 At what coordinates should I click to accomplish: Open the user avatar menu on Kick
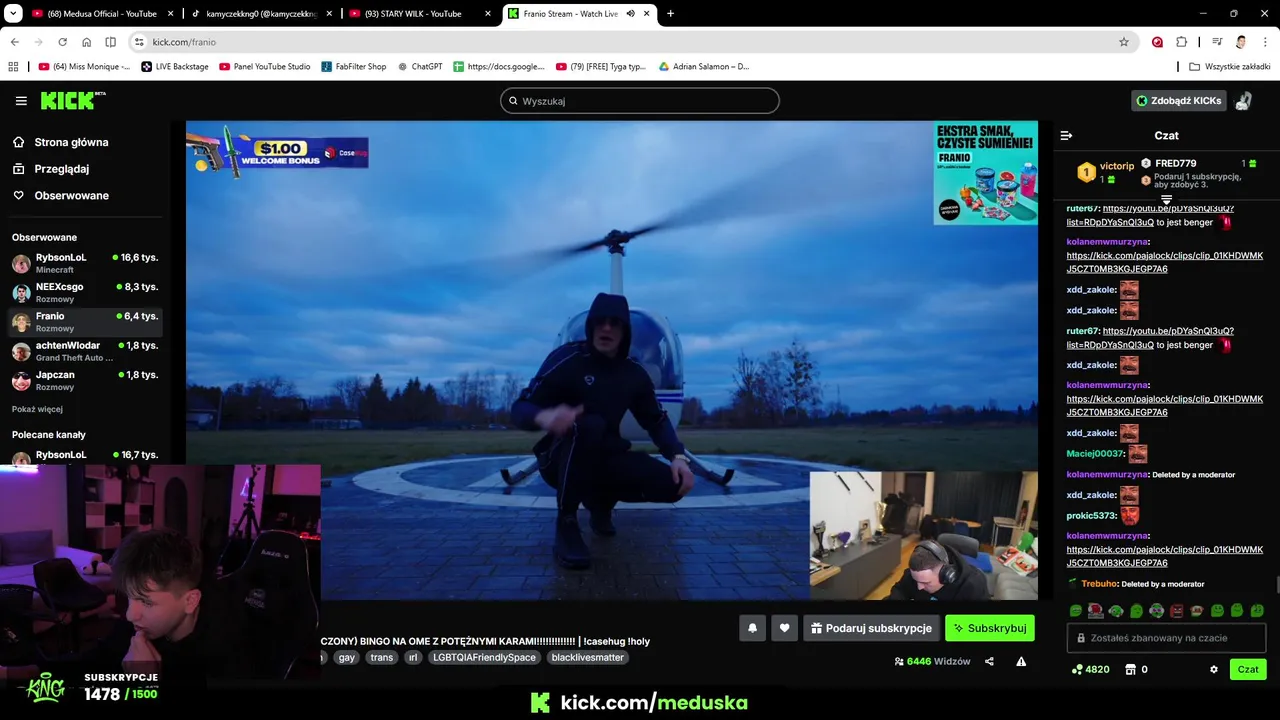pos(1243,101)
